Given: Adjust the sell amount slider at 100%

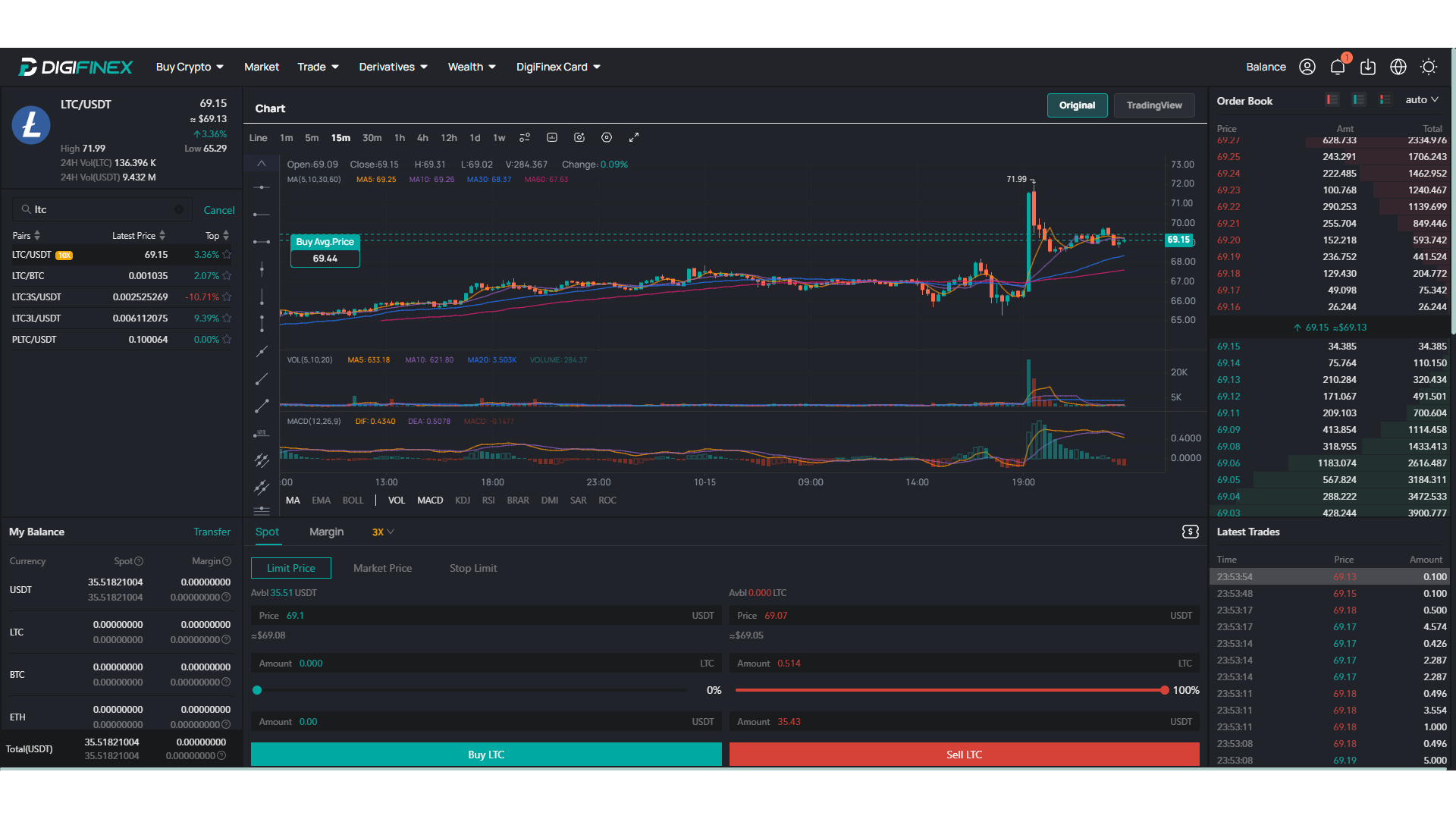Looking at the screenshot, I should click(x=1164, y=690).
